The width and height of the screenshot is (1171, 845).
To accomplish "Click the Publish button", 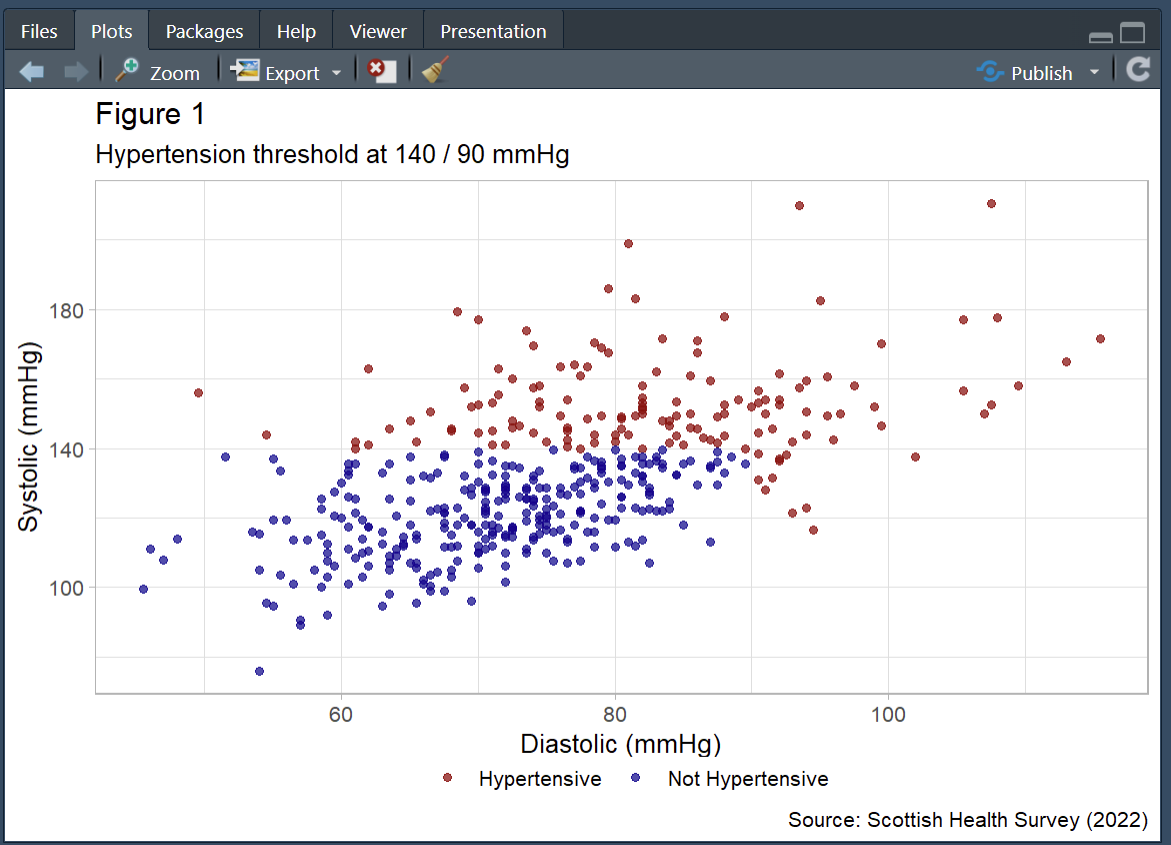I will (x=1026, y=72).
